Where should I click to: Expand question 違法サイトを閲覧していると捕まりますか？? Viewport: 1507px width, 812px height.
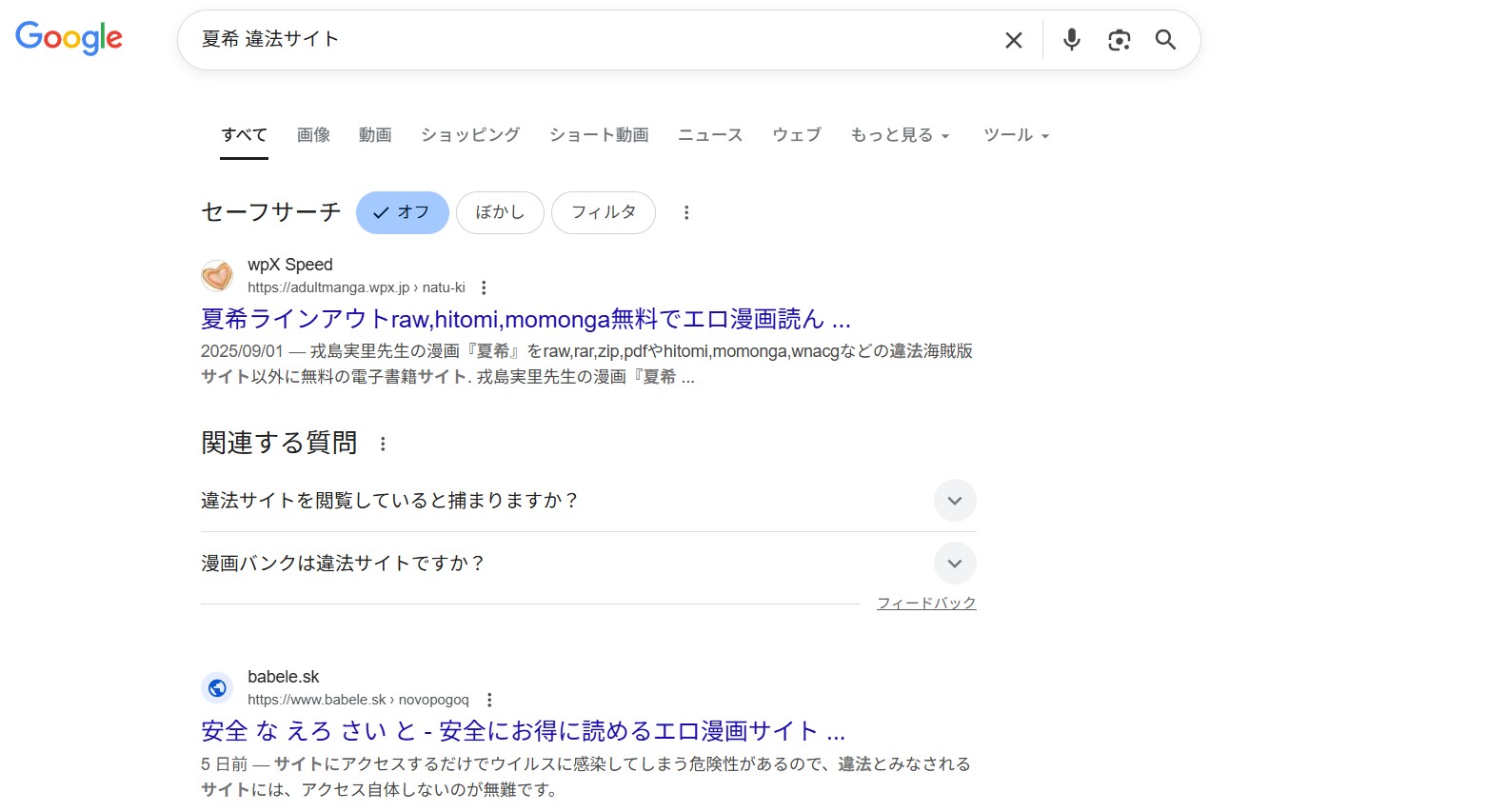[x=588, y=501]
